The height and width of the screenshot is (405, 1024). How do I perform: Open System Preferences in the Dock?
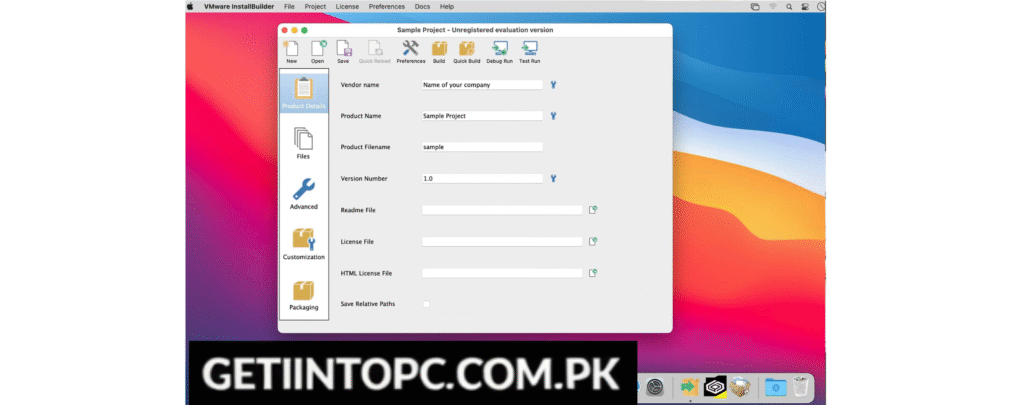[655, 387]
